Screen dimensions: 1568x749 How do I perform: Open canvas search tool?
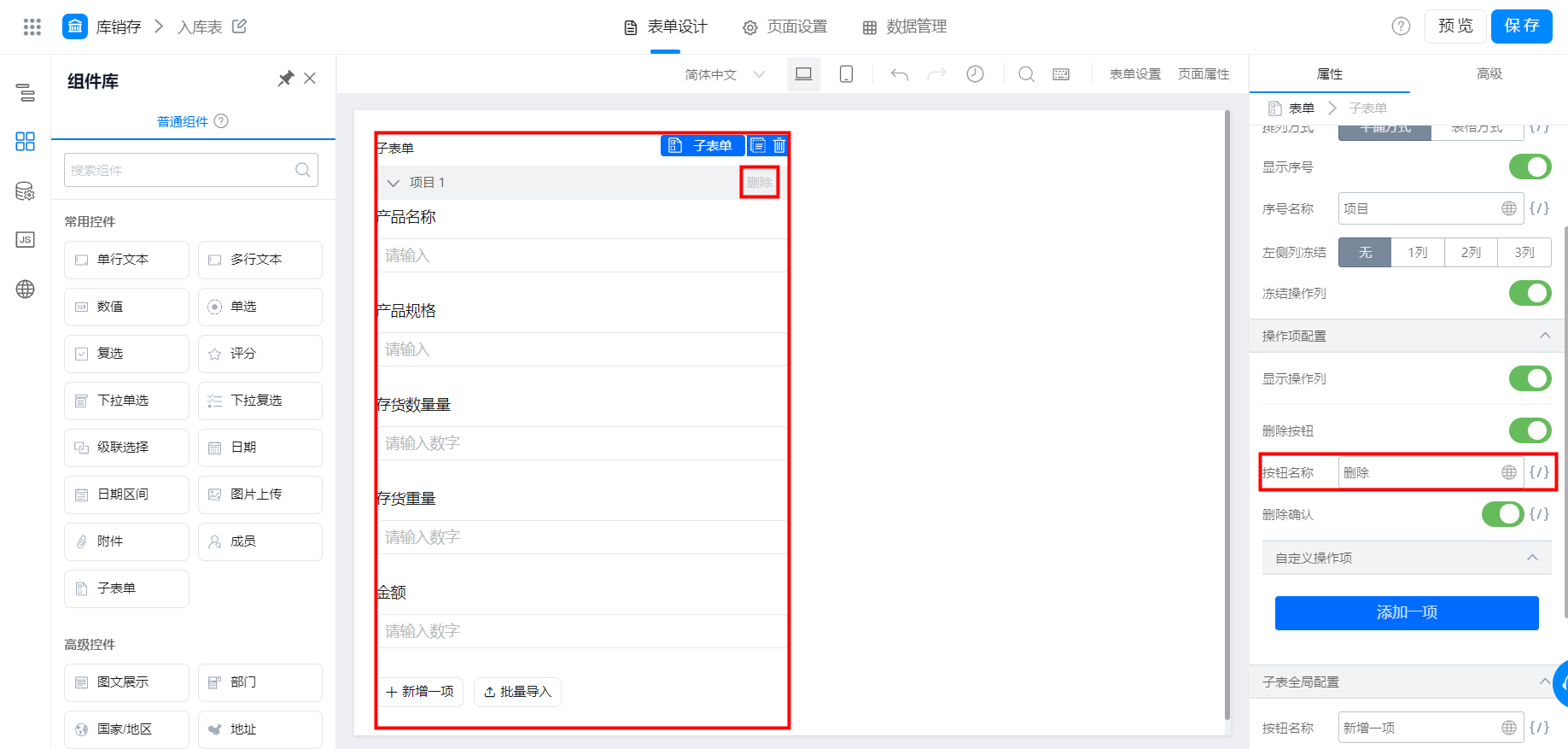(x=1027, y=74)
